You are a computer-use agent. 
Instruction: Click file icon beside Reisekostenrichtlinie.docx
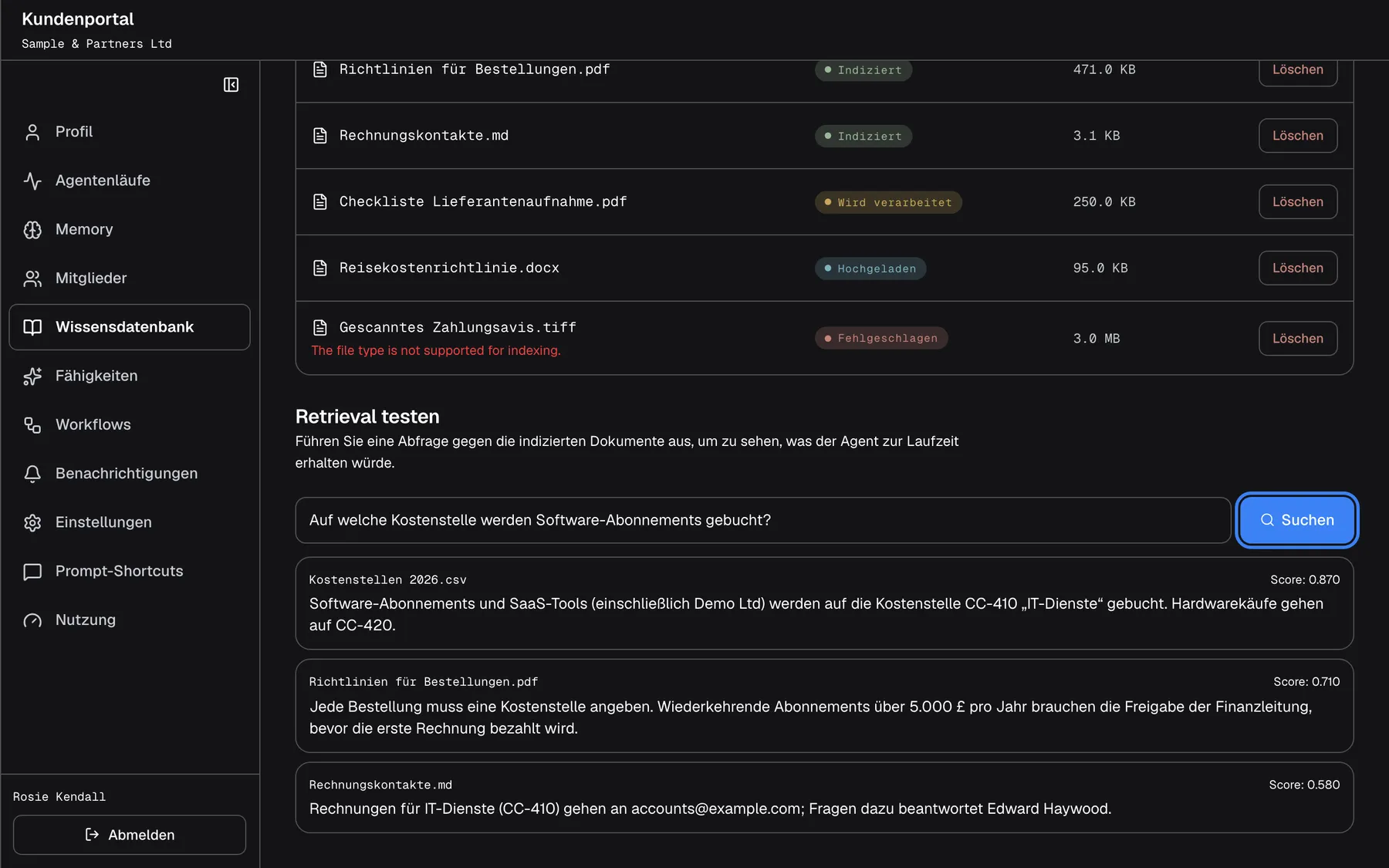(319, 268)
